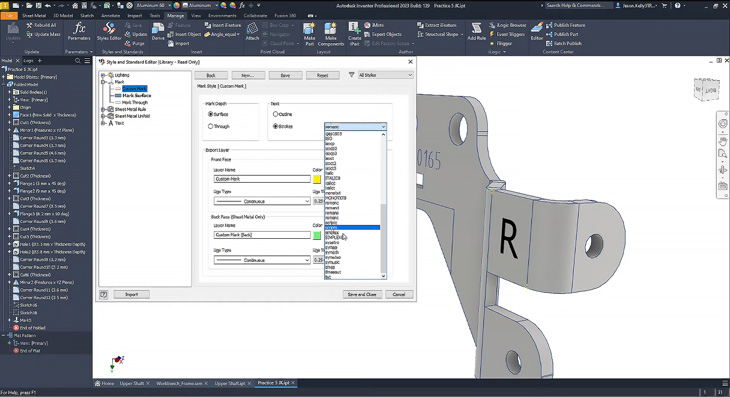Click Publish Part tool
The width and height of the screenshot is (730, 397).
pos(562,34)
